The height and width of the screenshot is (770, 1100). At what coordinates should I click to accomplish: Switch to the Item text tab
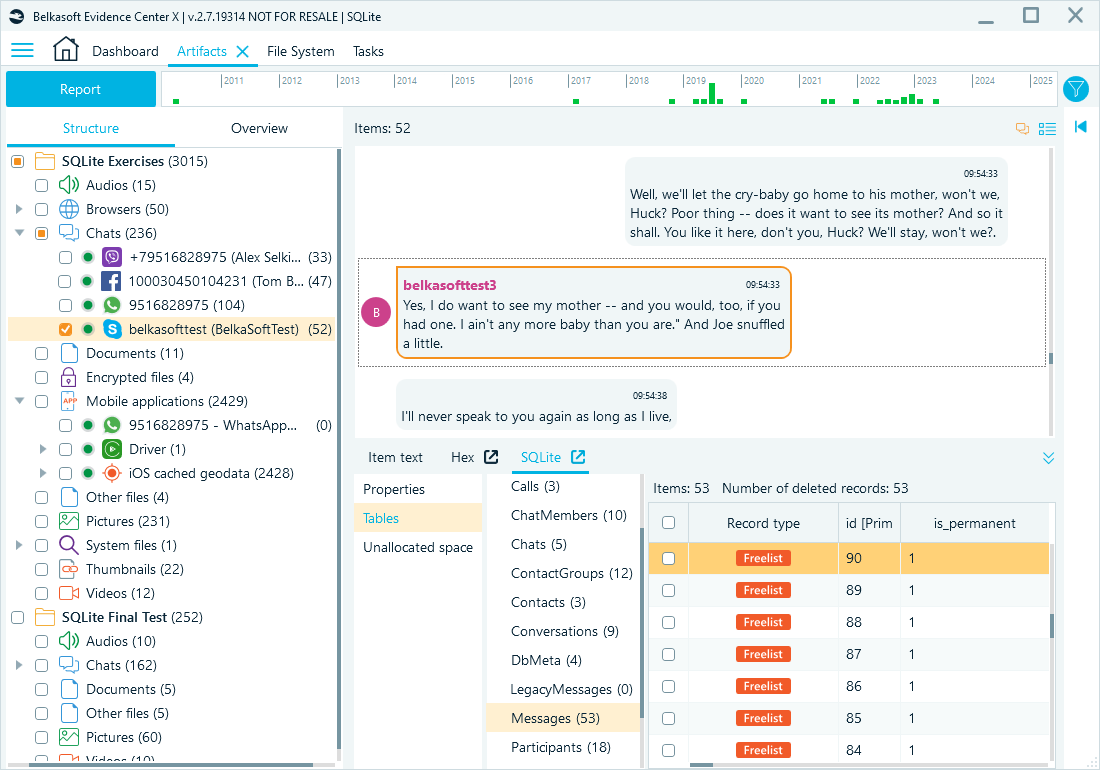point(396,457)
